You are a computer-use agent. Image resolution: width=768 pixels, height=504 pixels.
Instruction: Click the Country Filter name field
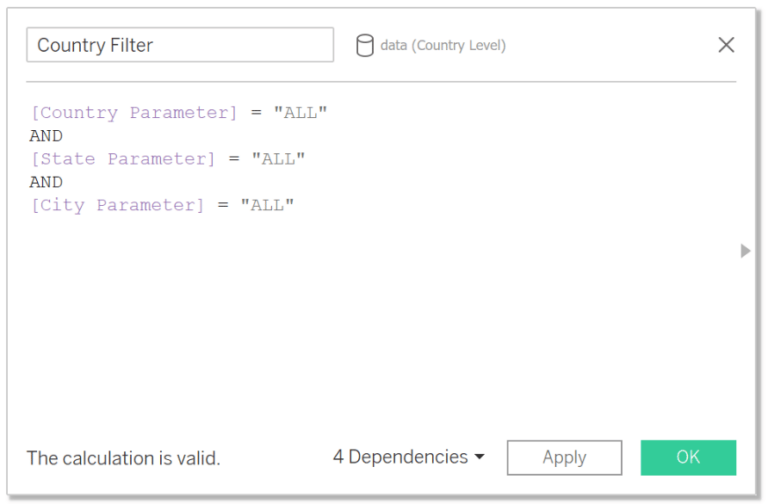click(180, 45)
